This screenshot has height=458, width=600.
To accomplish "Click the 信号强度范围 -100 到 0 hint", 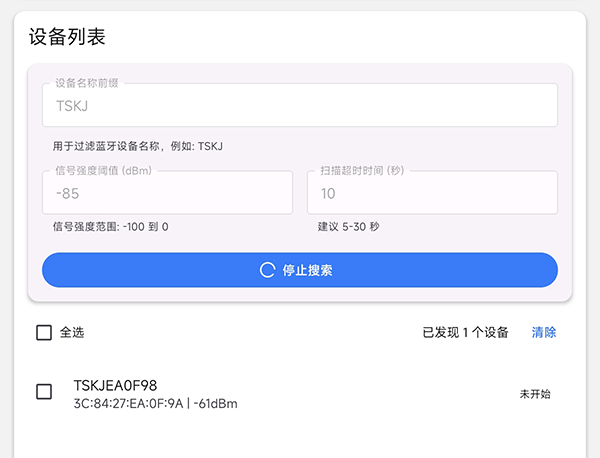I will tap(110, 227).
